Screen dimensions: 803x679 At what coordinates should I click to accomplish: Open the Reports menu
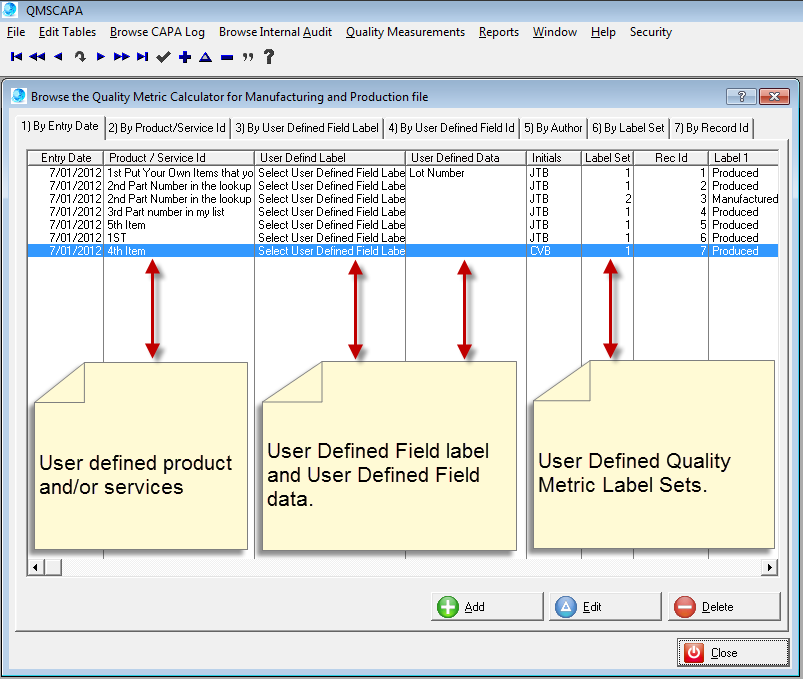(498, 32)
